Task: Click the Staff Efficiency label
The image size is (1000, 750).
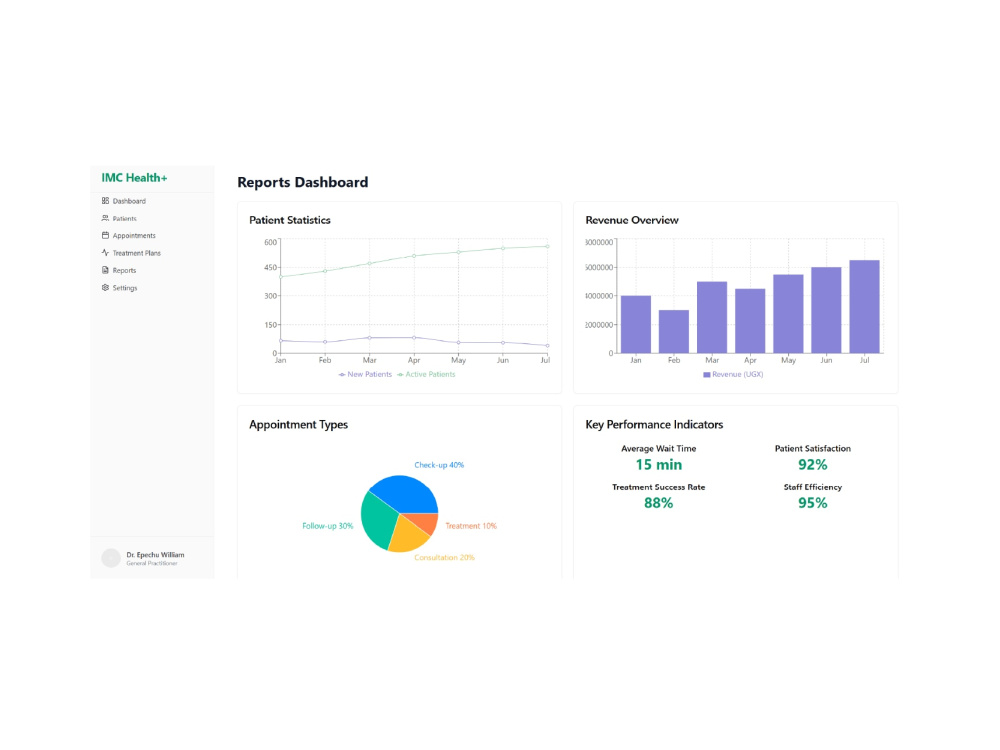Action: pyautogui.click(x=812, y=487)
